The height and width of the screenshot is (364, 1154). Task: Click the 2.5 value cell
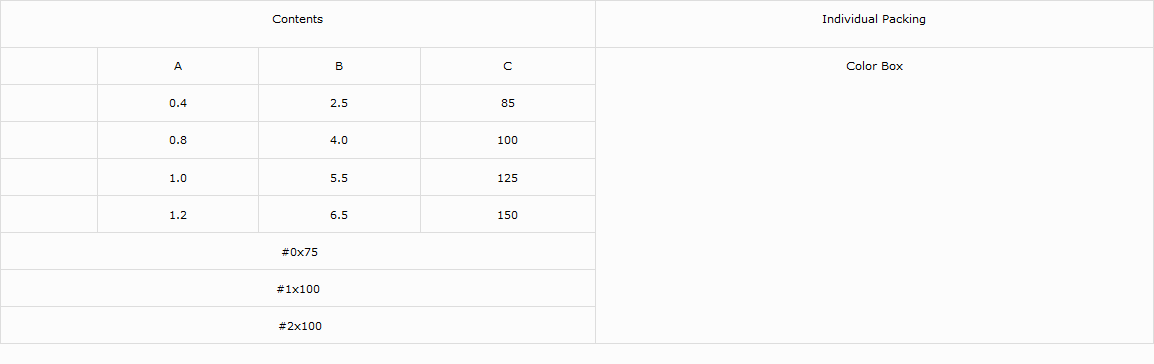(x=339, y=103)
